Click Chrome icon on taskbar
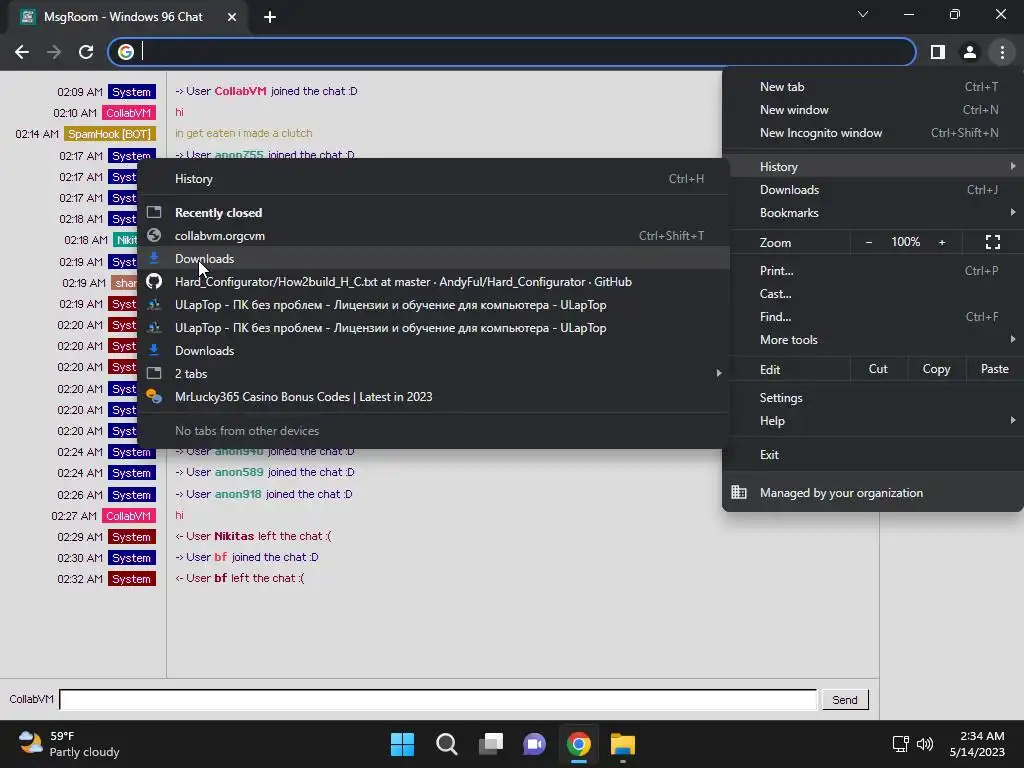 pyautogui.click(x=579, y=744)
